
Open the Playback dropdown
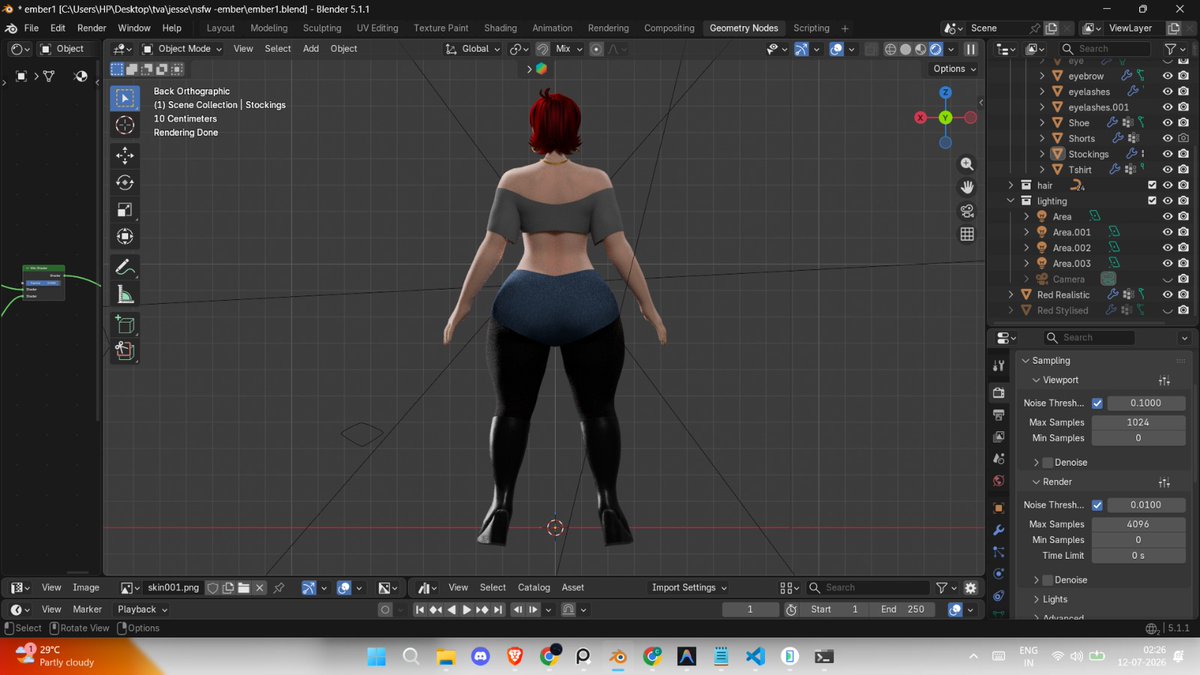(x=142, y=609)
